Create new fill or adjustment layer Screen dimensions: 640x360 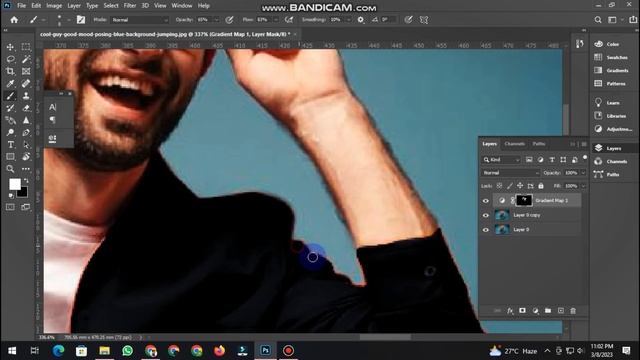535,311
